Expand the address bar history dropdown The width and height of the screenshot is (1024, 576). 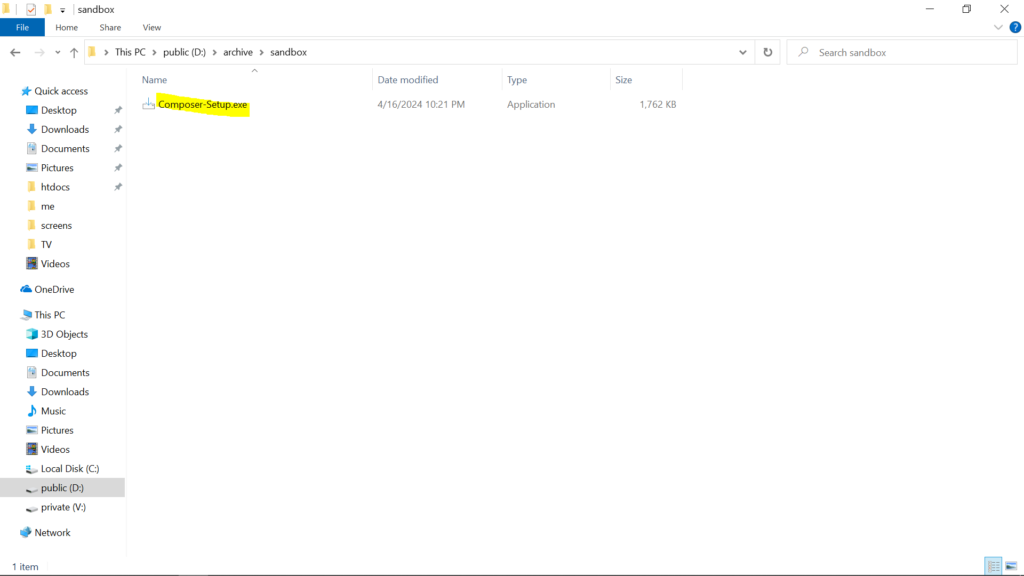click(743, 52)
